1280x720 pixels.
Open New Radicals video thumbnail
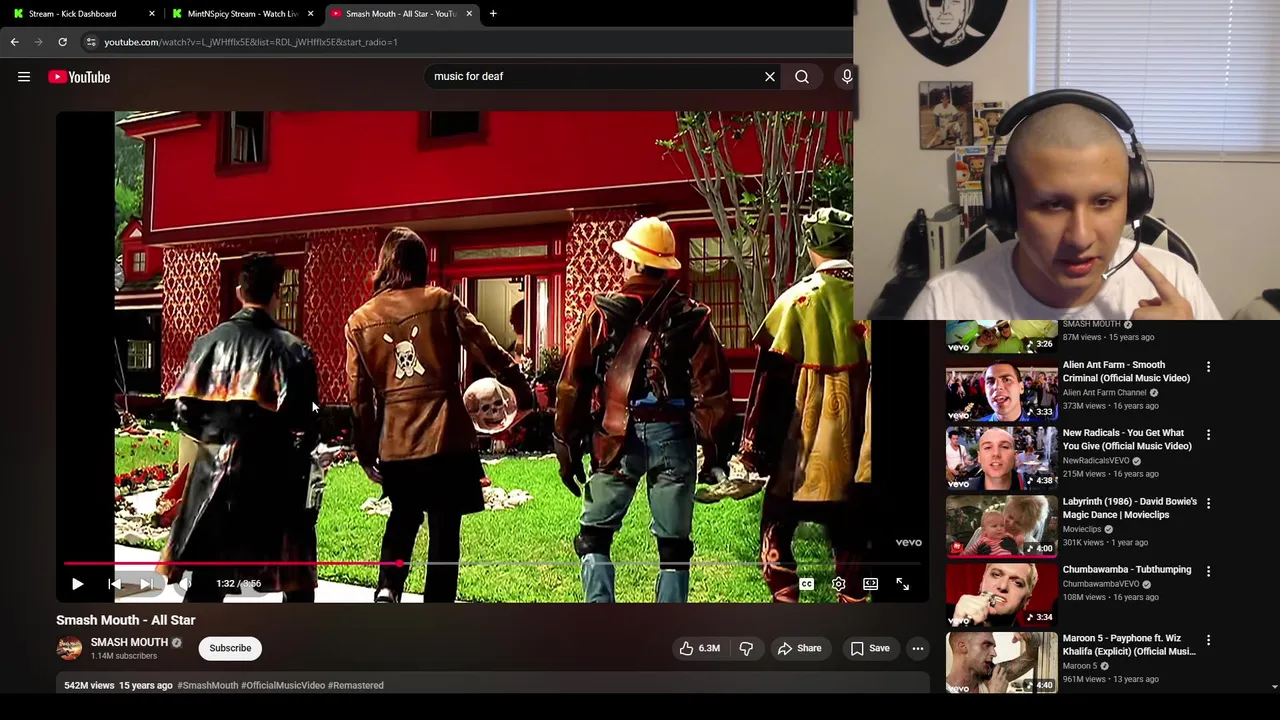click(1001, 458)
